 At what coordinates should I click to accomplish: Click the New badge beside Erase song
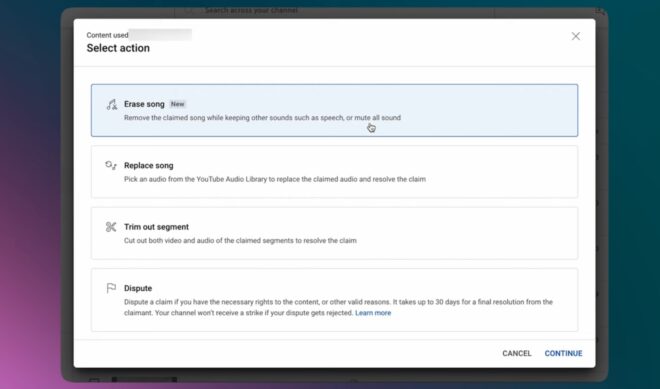[x=178, y=104]
